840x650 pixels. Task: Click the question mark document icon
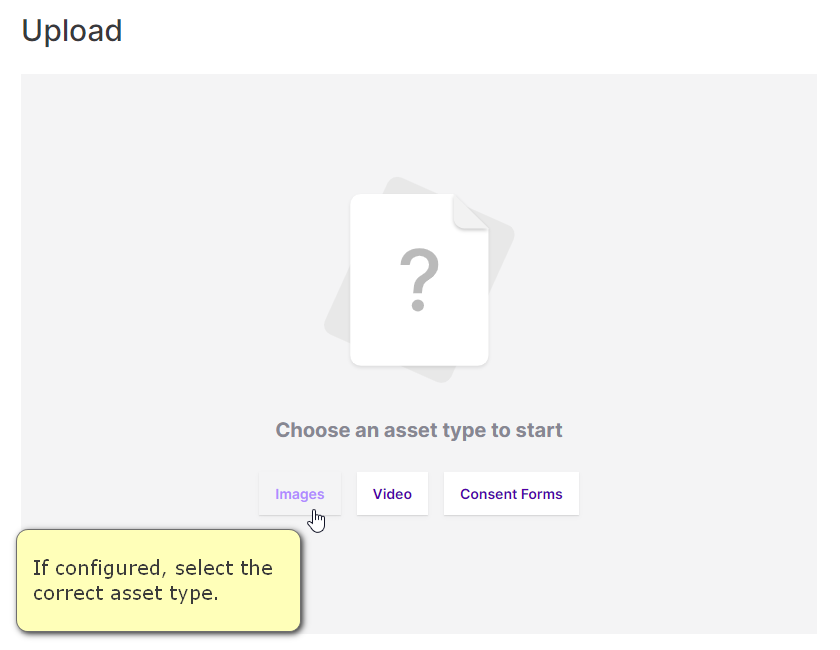(419, 280)
